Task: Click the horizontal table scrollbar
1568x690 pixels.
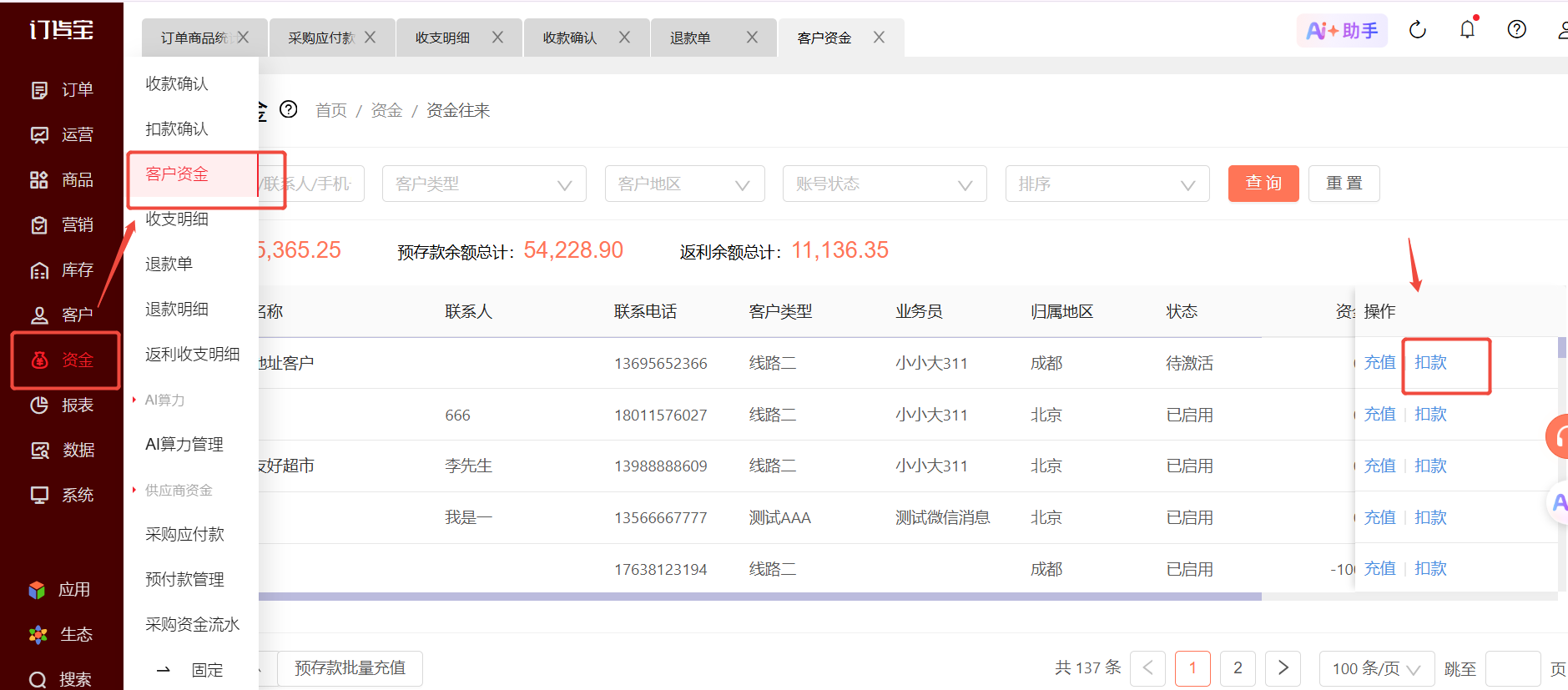Action: (760, 597)
